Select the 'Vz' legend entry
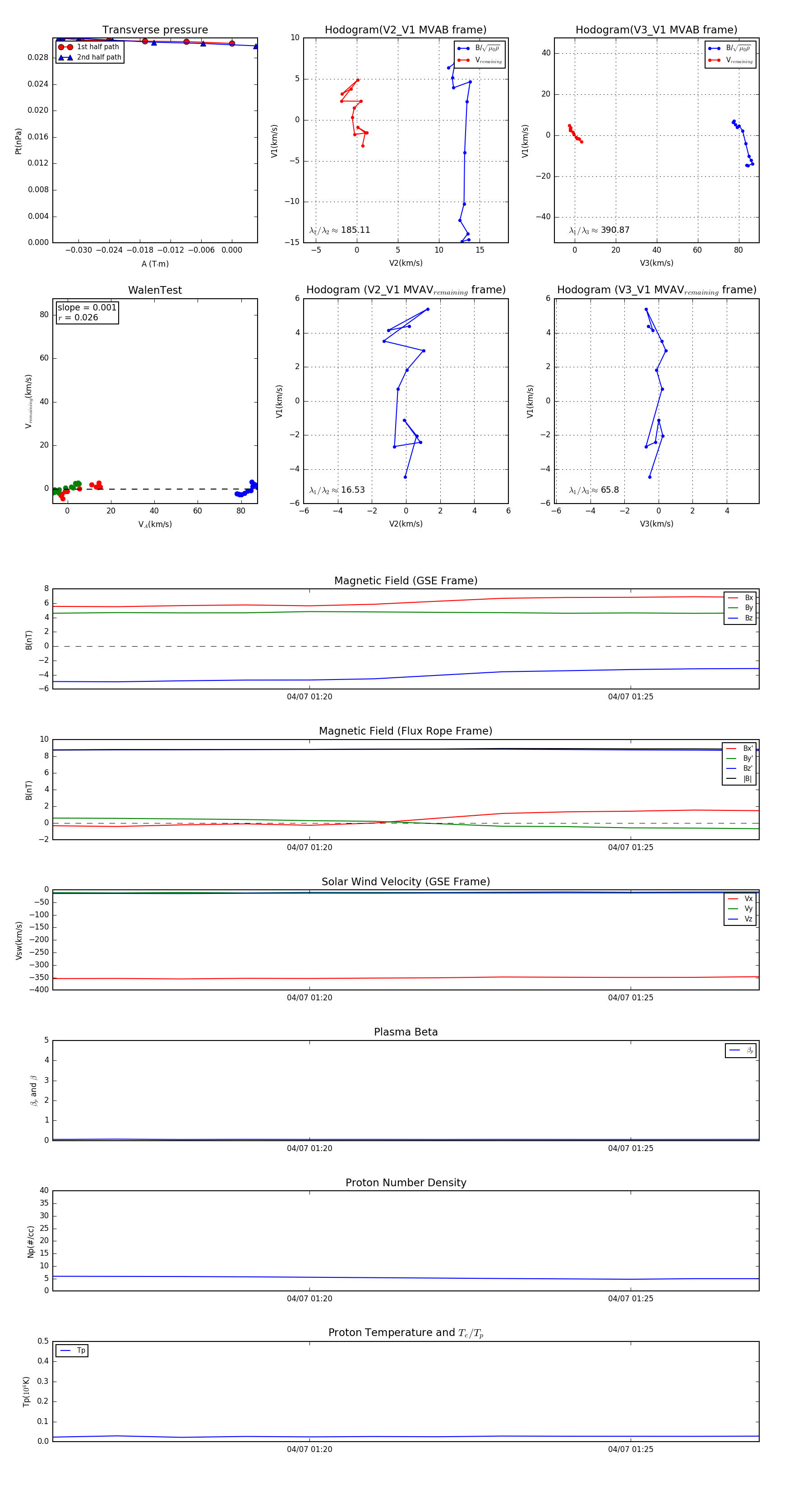Image resolution: width=812 pixels, height=1489 pixels. [740, 919]
